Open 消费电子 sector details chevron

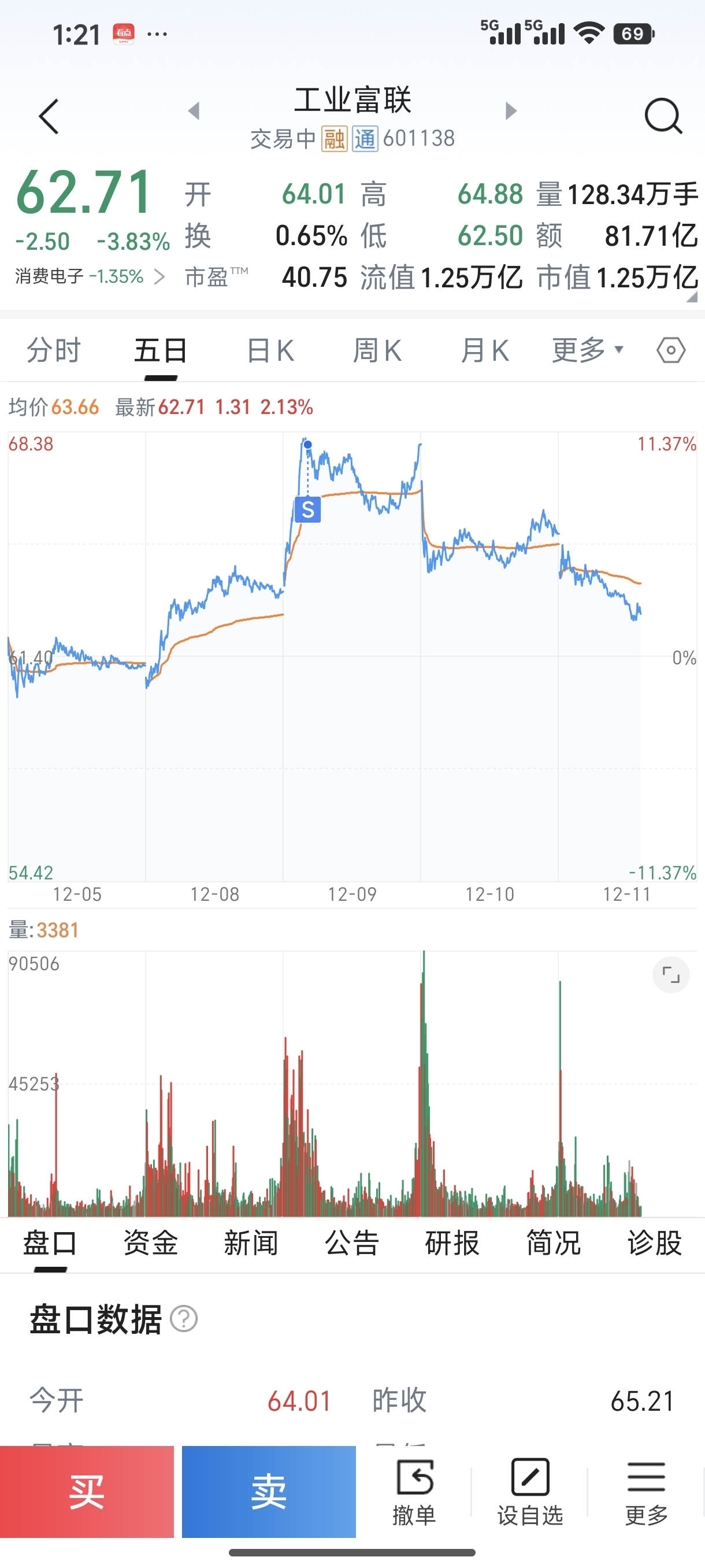159,277
